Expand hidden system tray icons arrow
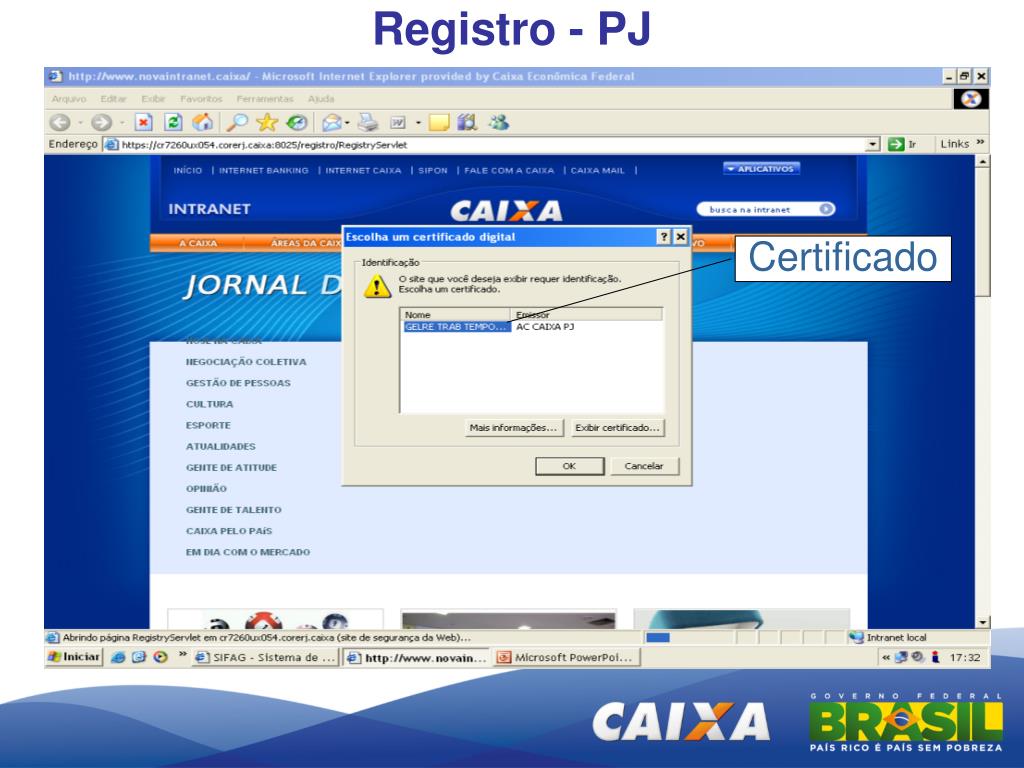This screenshot has width=1024, height=768. pos(886,658)
